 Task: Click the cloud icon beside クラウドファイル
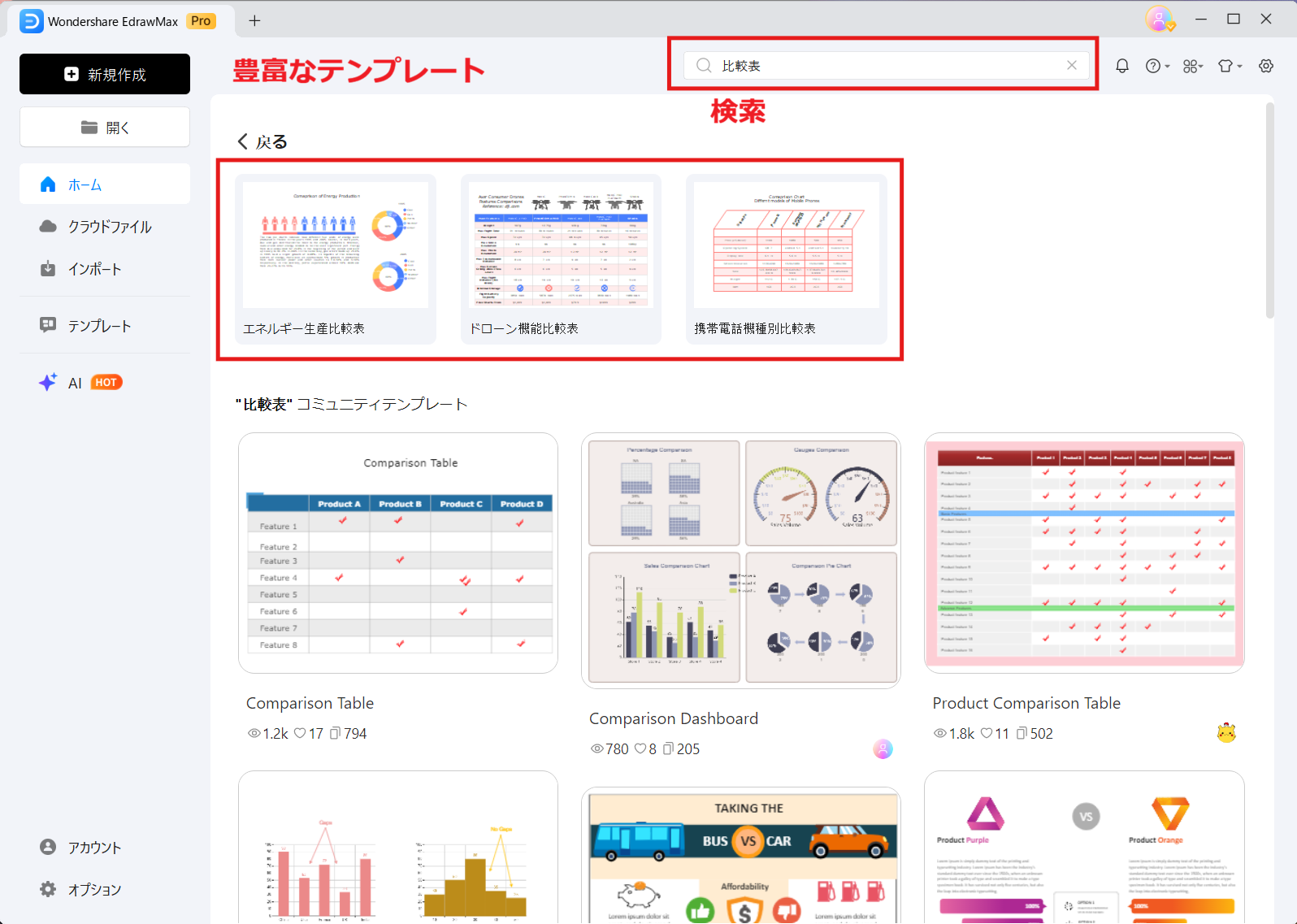(x=48, y=226)
